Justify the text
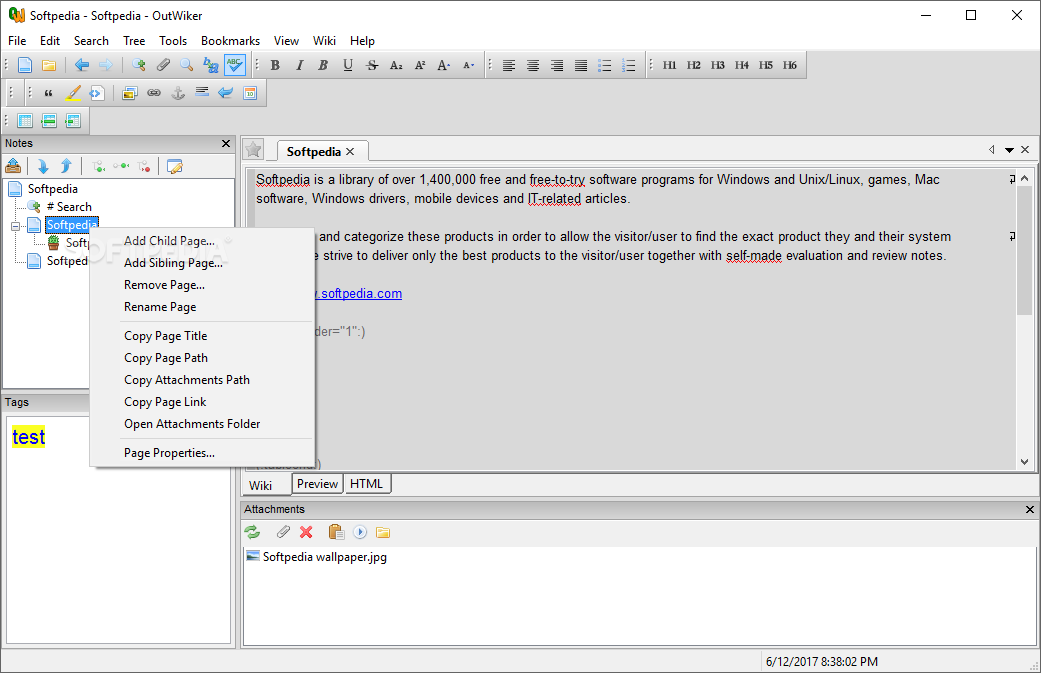This screenshot has height=673, width=1041. click(x=581, y=65)
